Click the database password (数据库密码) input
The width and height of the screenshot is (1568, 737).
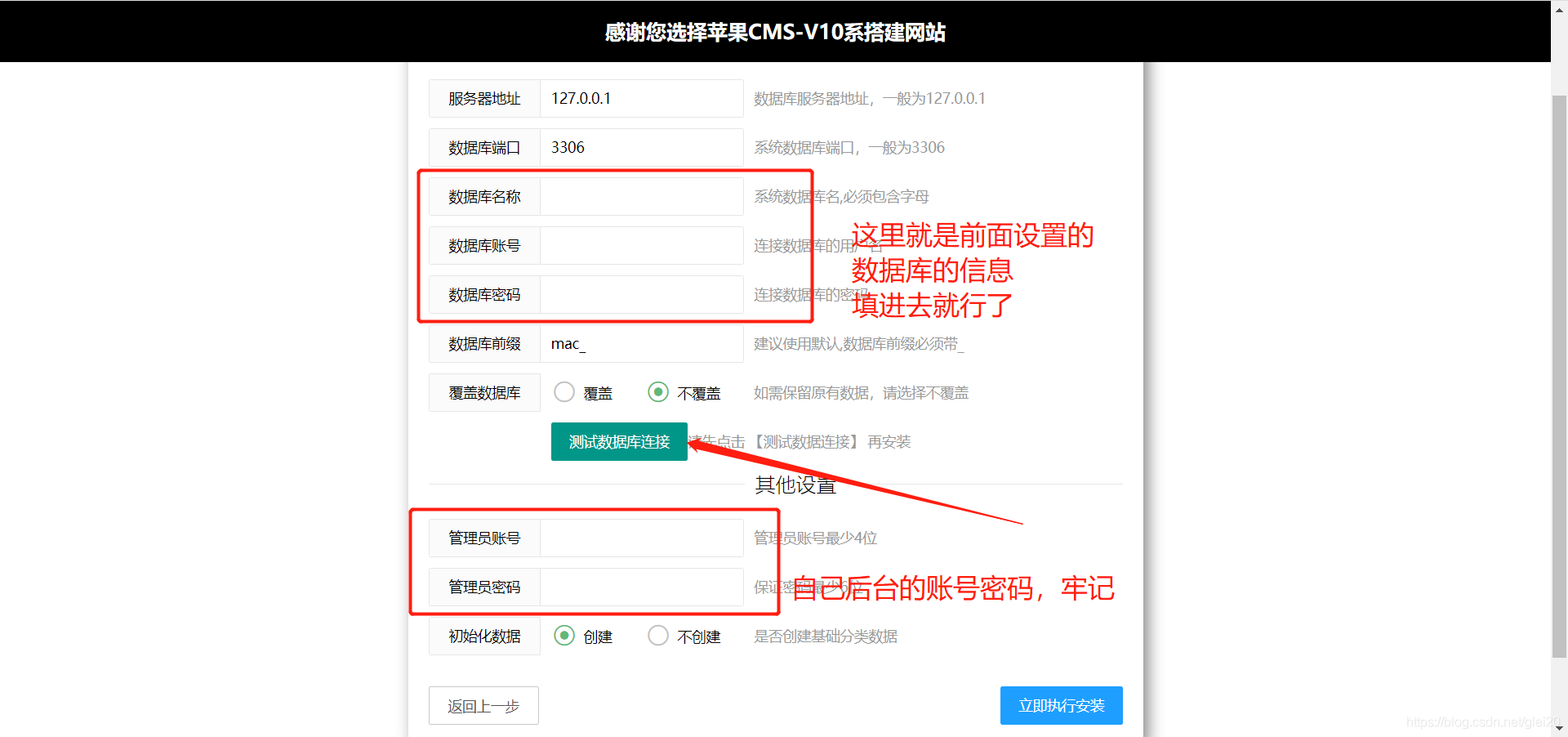pyautogui.click(x=641, y=295)
